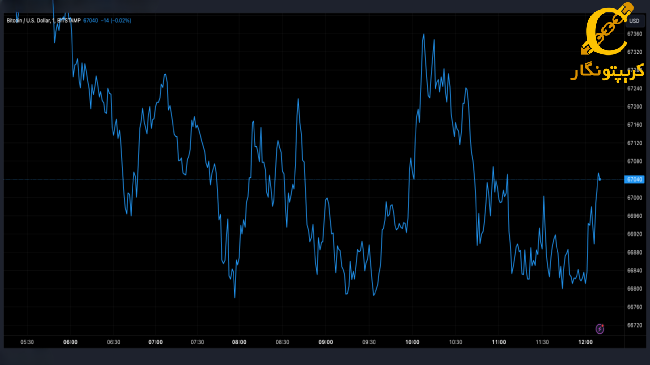Click the 10:30 time axis label

(x=455, y=342)
